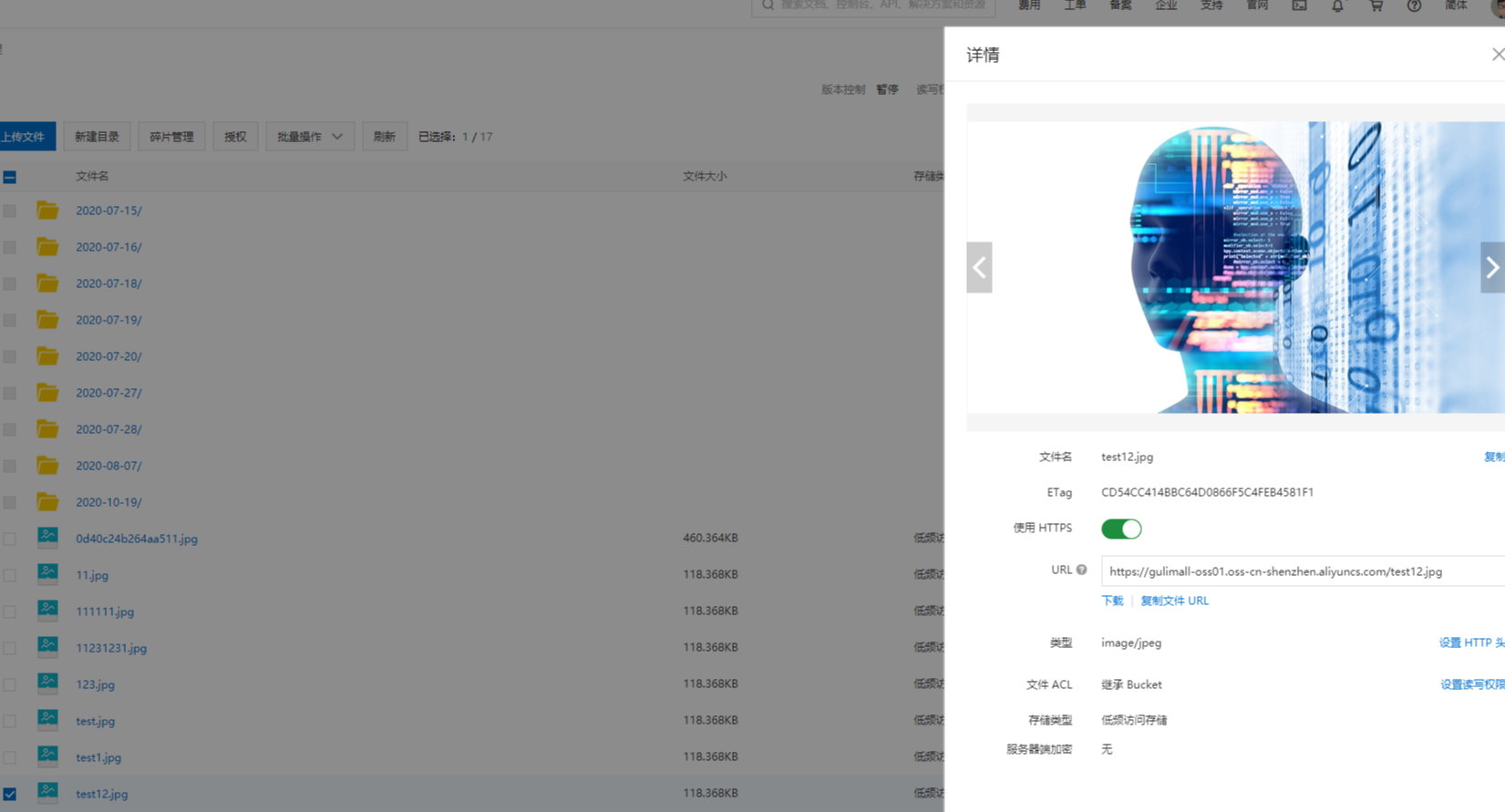Screen dimensions: 1505x812
Task: Click the folder icon for 2020-07-18/
Action: pyautogui.click(x=47, y=283)
